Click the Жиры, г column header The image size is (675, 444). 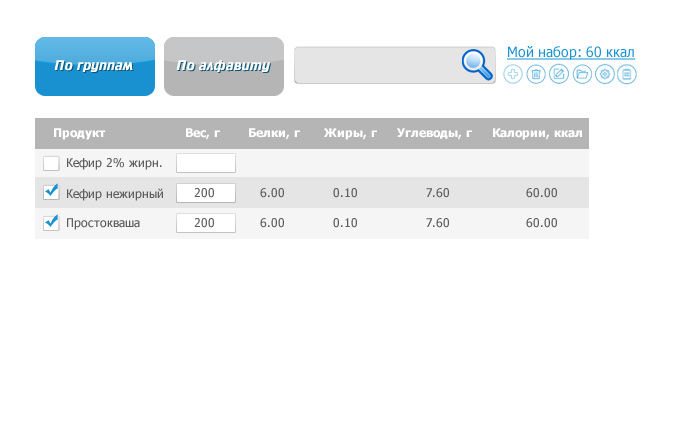(350, 133)
